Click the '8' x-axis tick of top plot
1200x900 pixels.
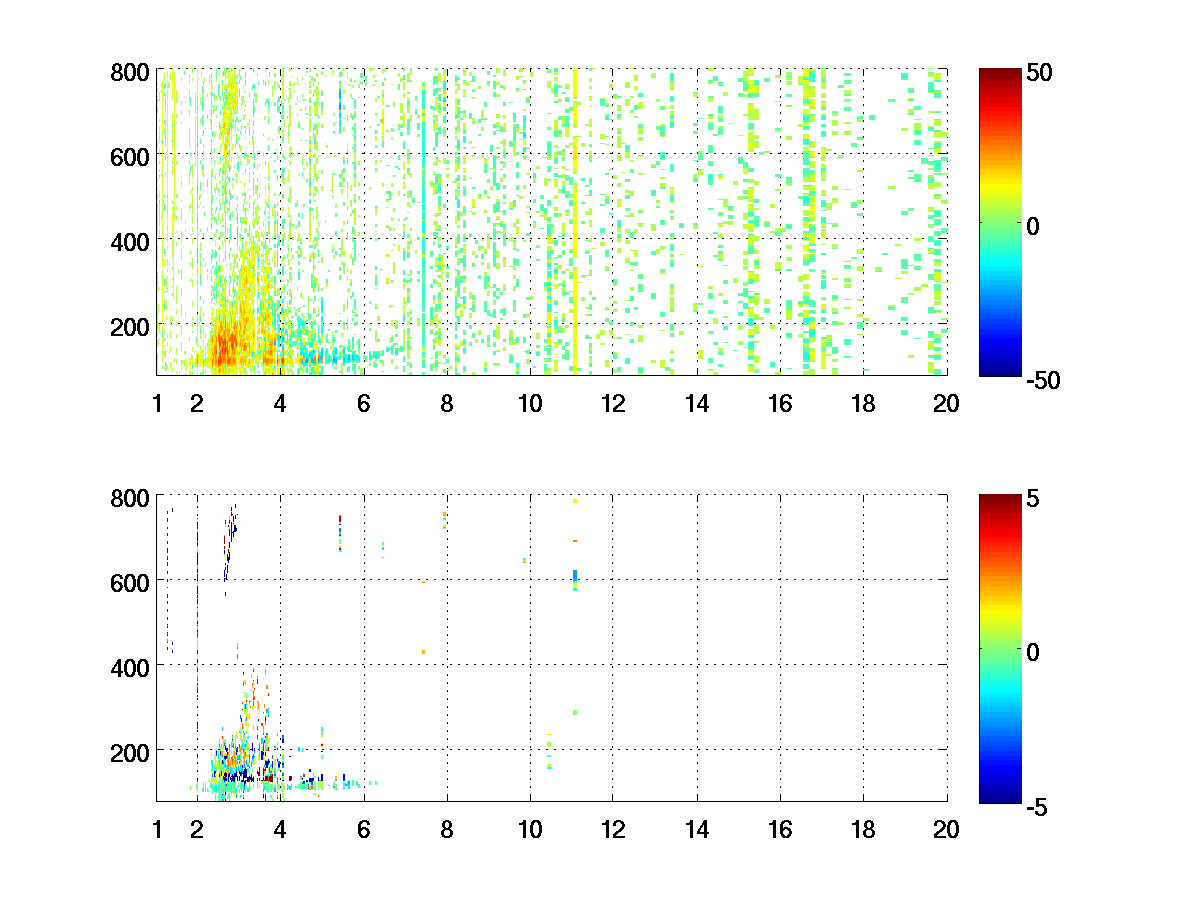447,404
